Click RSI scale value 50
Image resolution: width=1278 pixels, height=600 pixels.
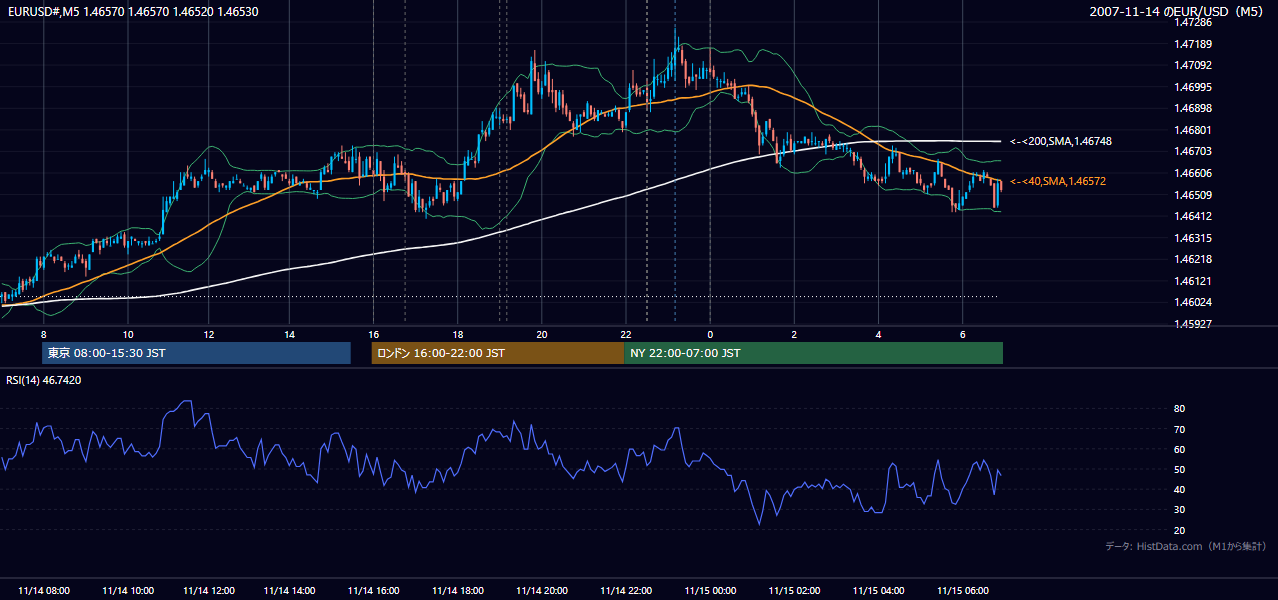(1180, 469)
